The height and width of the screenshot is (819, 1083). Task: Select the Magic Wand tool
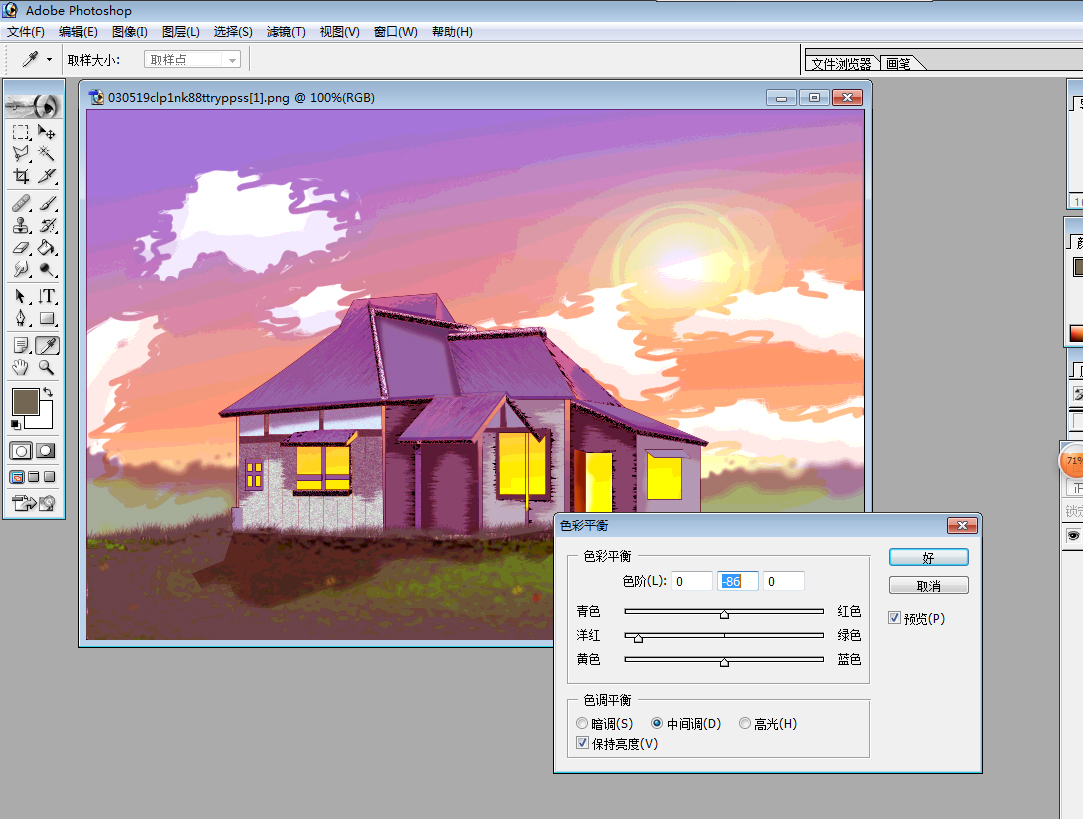(x=46, y=153)
